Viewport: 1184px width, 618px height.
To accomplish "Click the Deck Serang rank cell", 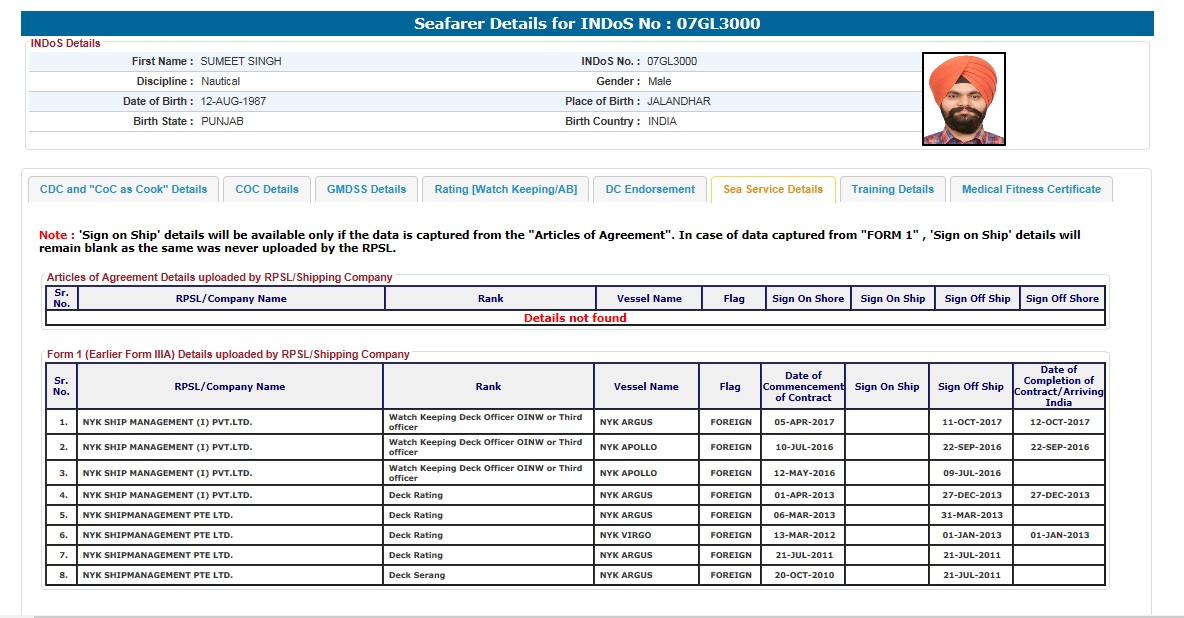I will 417,575.
